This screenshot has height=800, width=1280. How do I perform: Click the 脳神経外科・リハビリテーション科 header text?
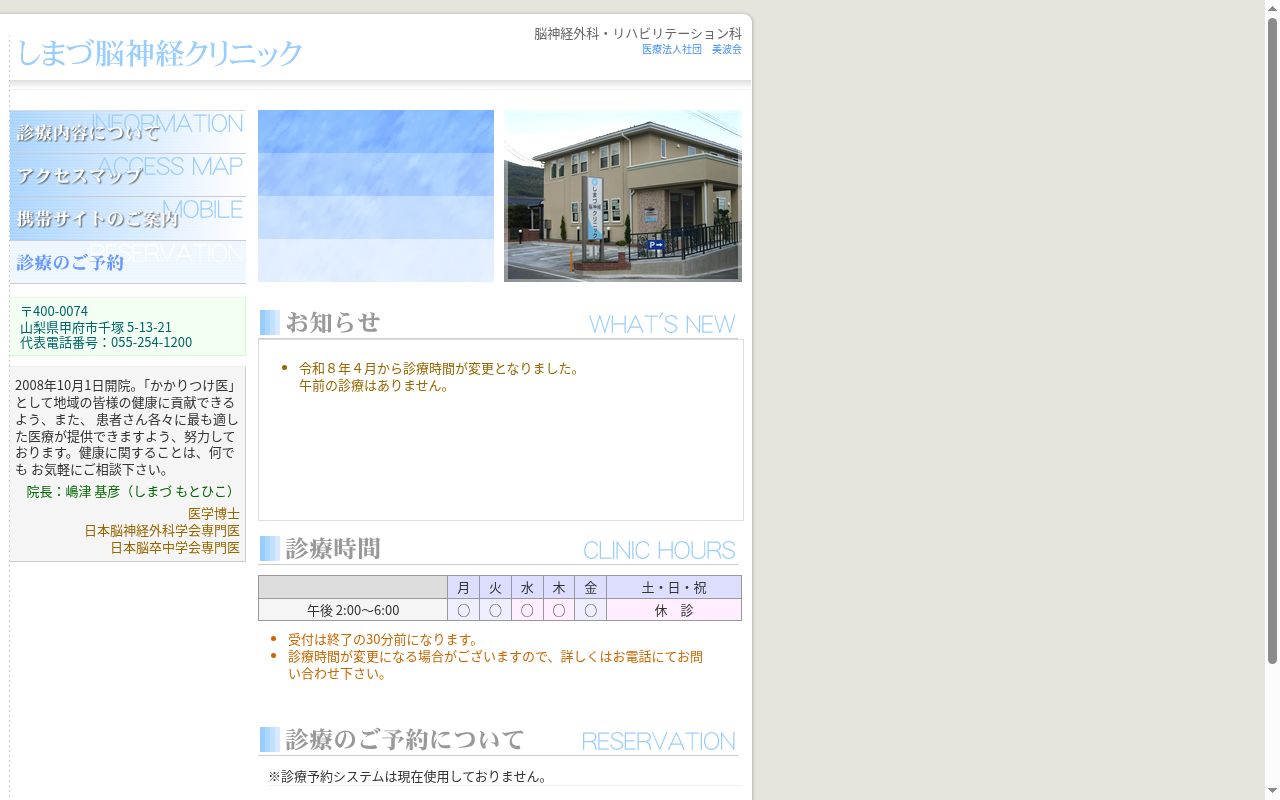[638, 33]
